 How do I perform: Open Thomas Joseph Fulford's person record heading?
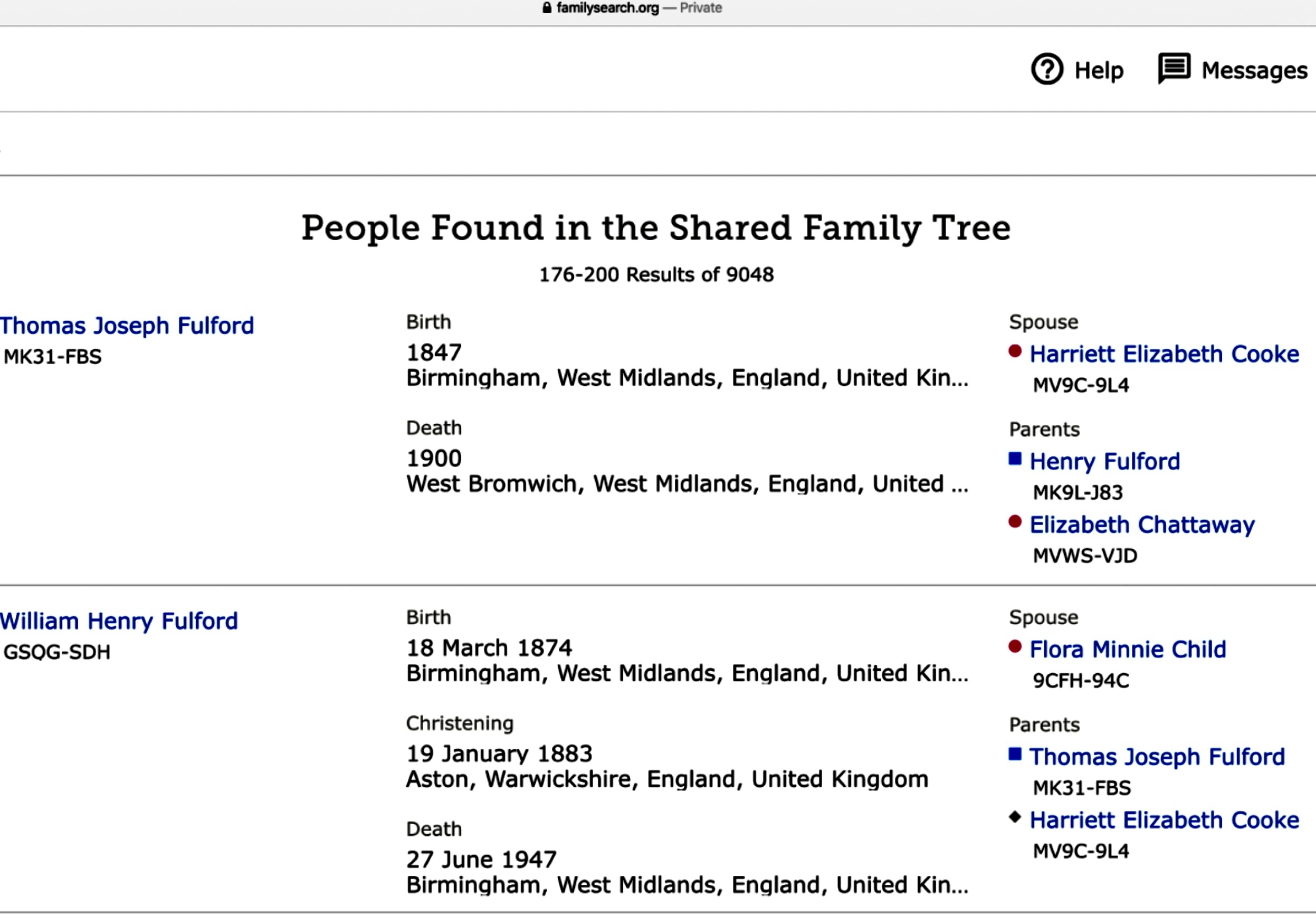point(127,326)
